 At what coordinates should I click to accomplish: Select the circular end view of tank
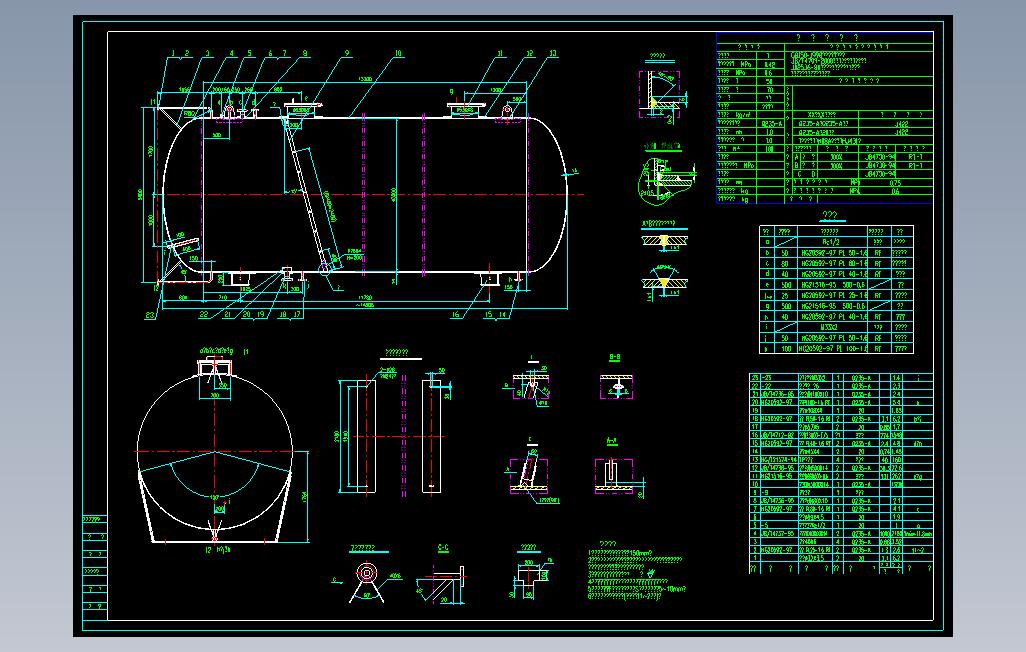pos(215,452)
